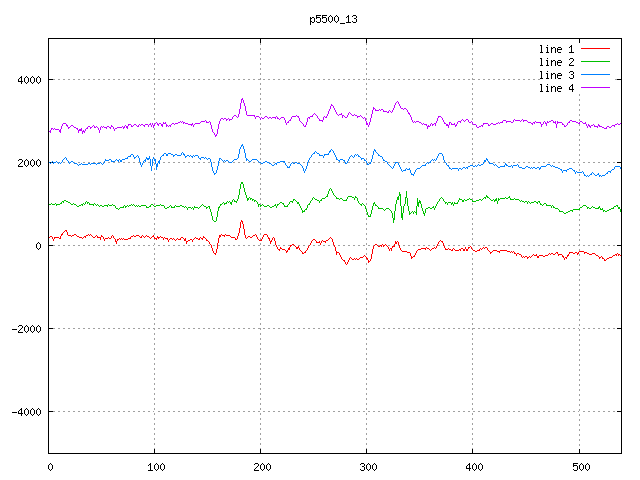This screenshot has width=640, height=480.
Task: Click the 100 x-axis tick label
Action: (155, 466)
